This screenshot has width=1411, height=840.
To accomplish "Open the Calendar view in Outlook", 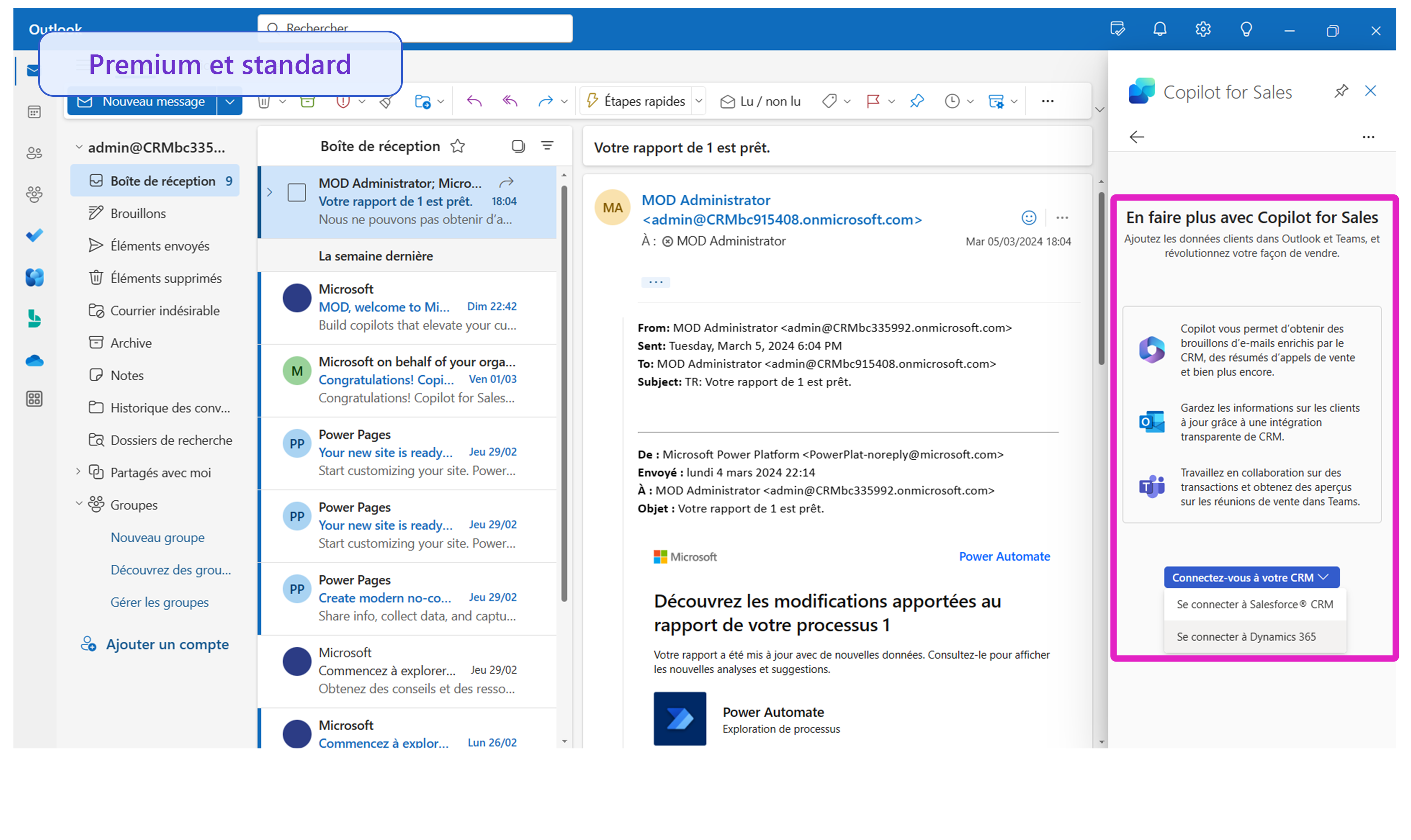I will 34,112.
